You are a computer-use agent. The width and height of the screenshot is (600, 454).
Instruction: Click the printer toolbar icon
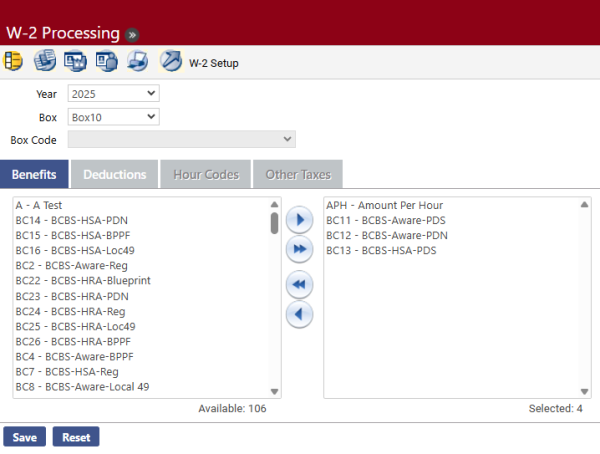138,61
